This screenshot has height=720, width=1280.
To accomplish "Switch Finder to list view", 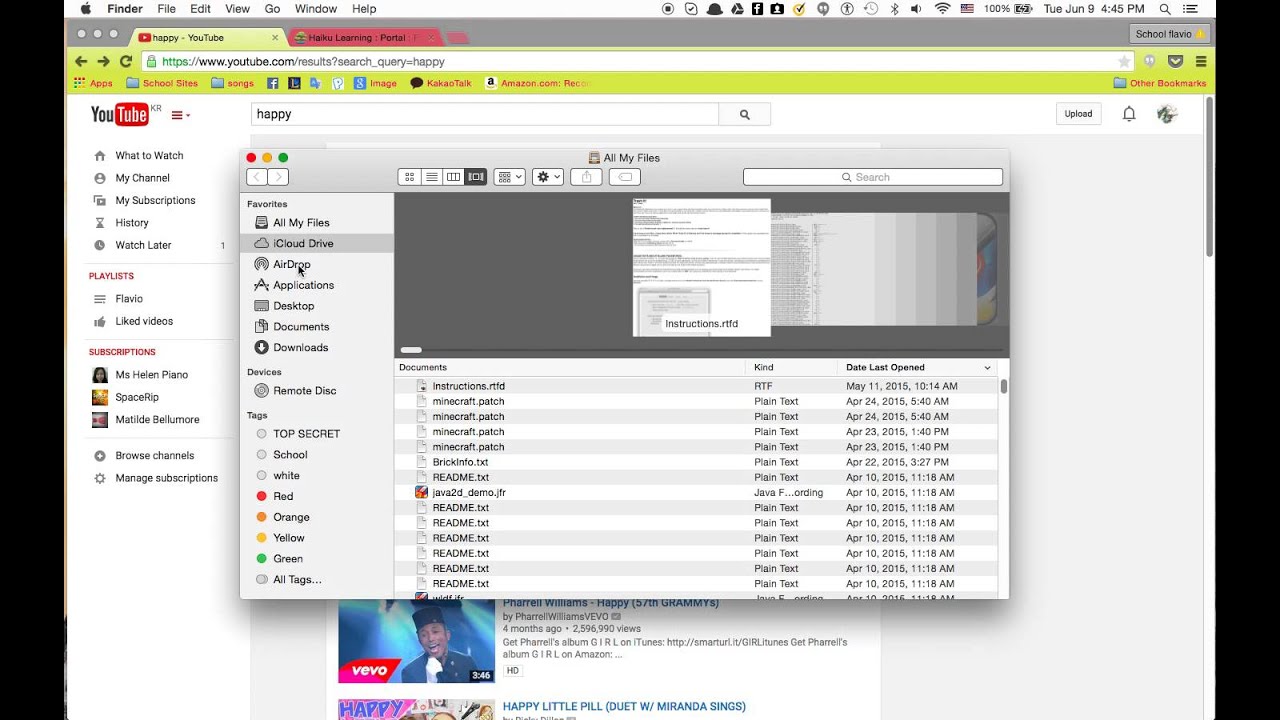I will click(x=431, y=177).
